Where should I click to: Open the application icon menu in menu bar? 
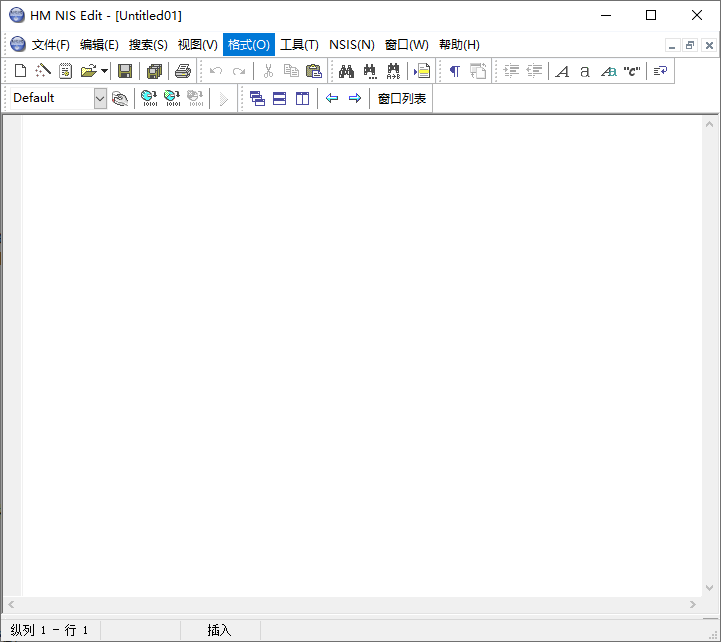(x=17, y=44)
